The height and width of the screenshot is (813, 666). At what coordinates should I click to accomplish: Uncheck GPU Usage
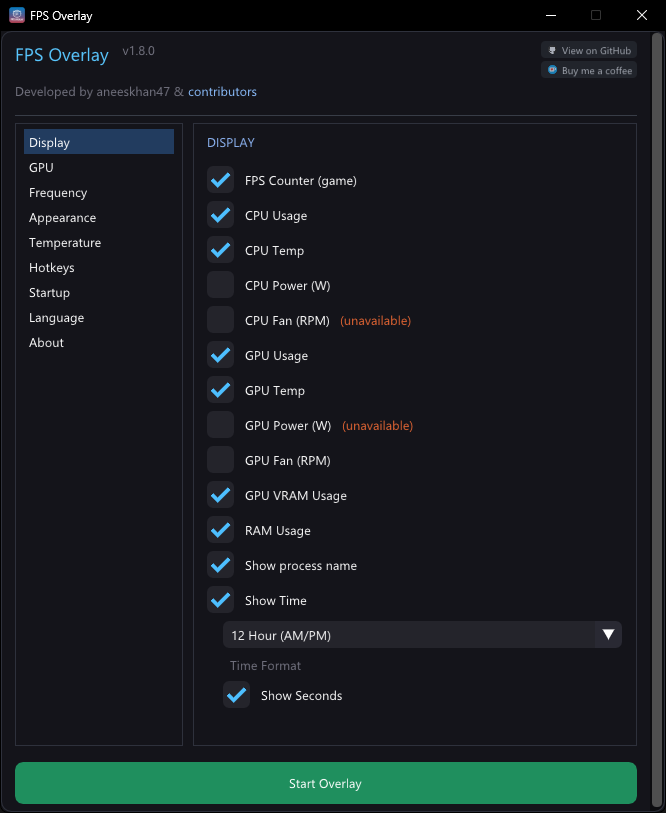[x=220, y=355]
